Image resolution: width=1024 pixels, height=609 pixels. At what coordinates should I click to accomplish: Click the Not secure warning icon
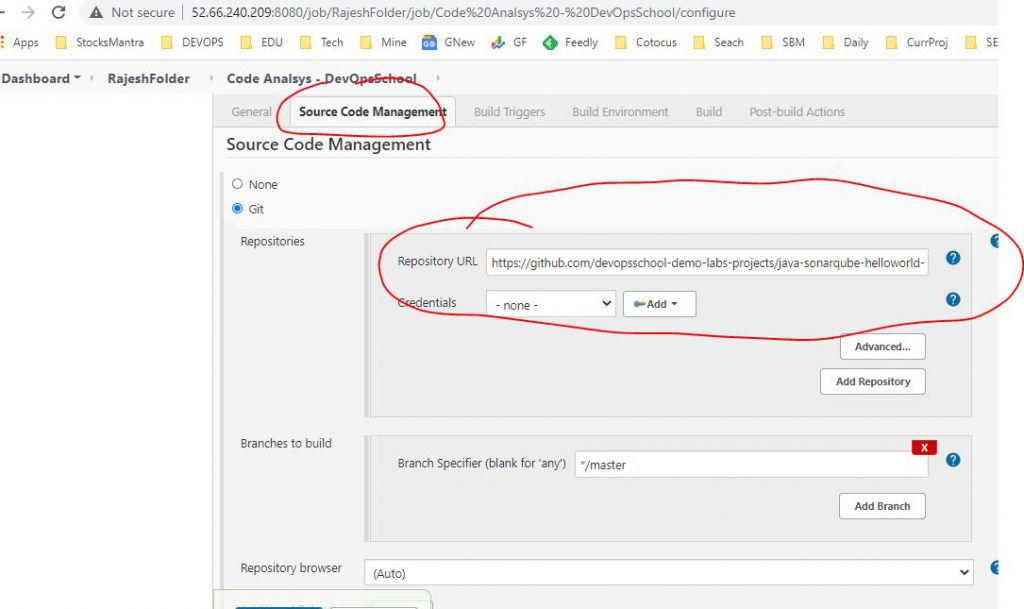click(96, 13)
